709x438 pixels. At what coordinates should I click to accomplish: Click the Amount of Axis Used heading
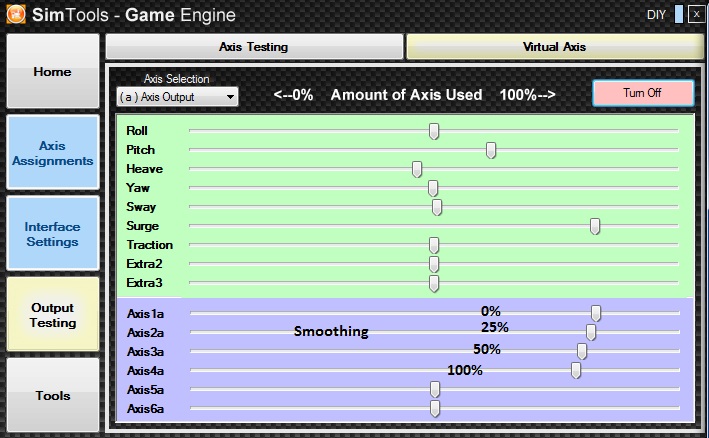pyautogui.click(x=406, y=95)
